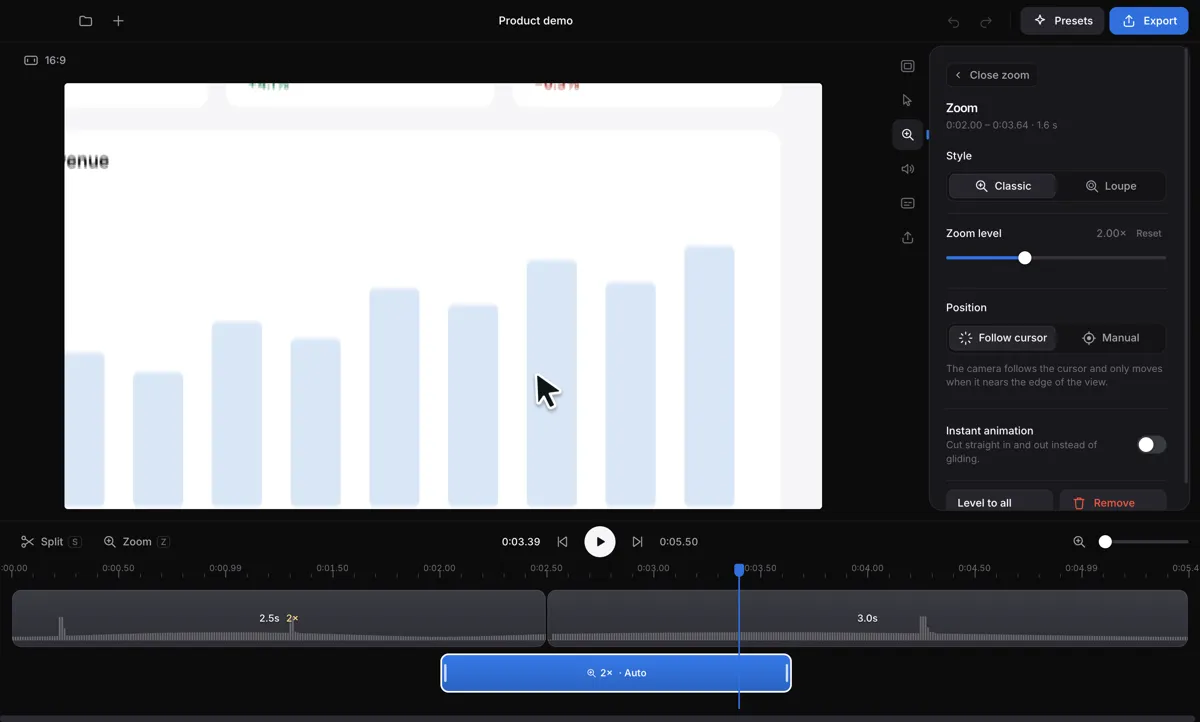Click the 2.00× zoom level value
This screenshot has width=1200, height=722.
tap(1111, 233)
